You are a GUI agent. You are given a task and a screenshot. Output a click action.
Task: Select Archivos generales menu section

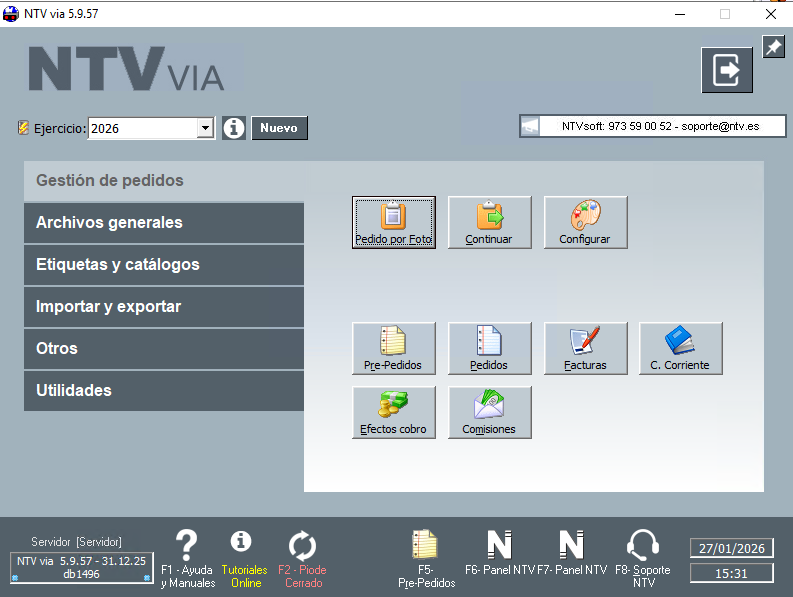pyautogui.click(x=164, y=223)
